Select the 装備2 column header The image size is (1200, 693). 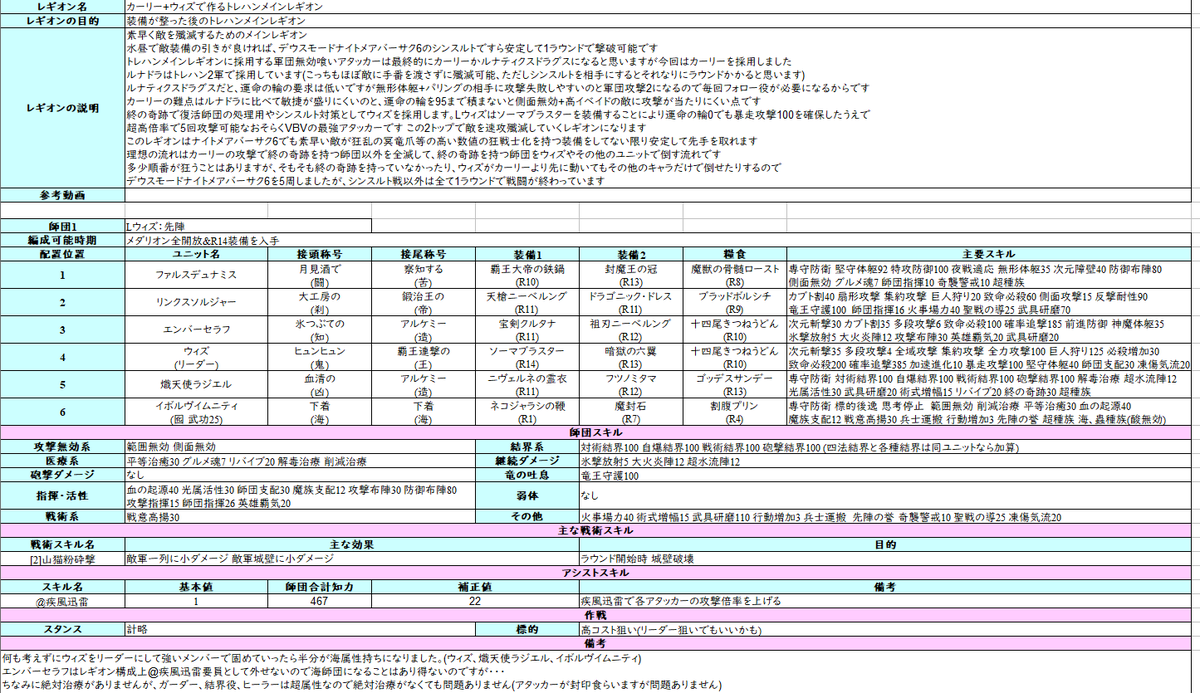pos(631,254)
